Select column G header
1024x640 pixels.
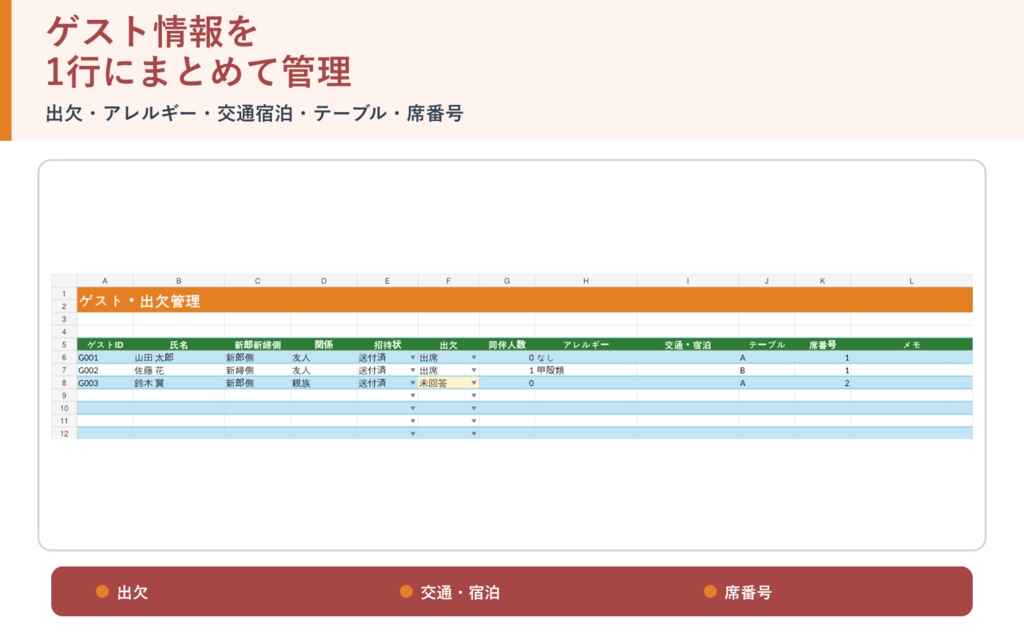(507, 281)
